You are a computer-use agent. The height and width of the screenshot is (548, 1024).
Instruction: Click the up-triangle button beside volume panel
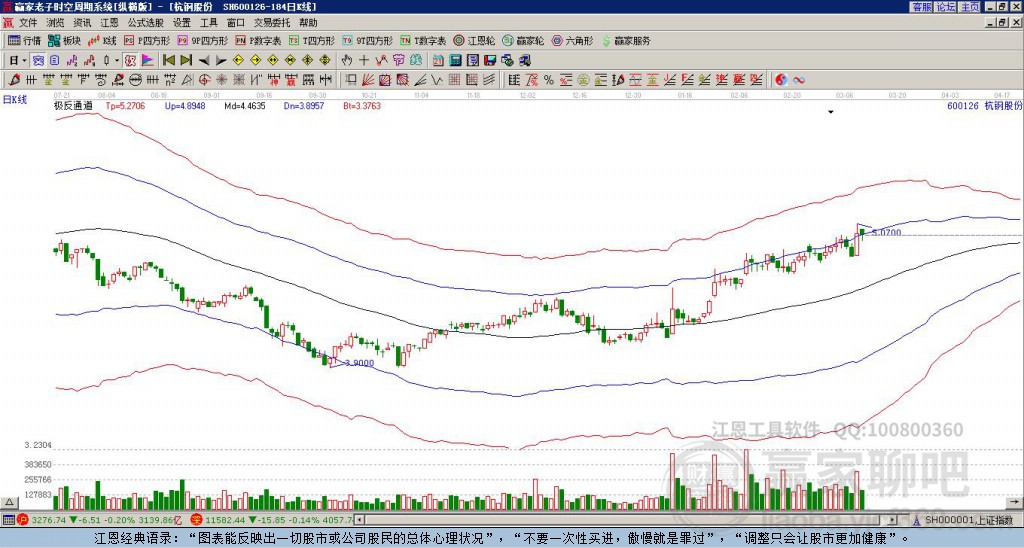coord(9,502)
